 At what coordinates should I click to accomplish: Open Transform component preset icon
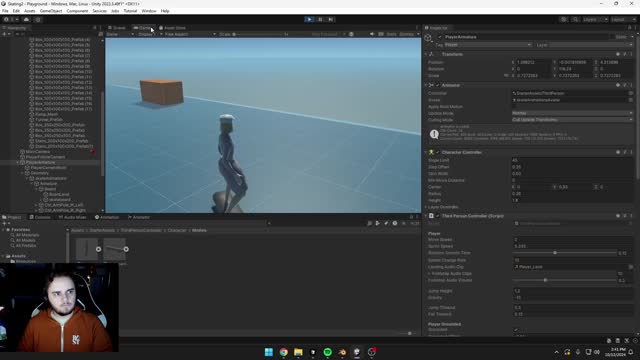624,54
